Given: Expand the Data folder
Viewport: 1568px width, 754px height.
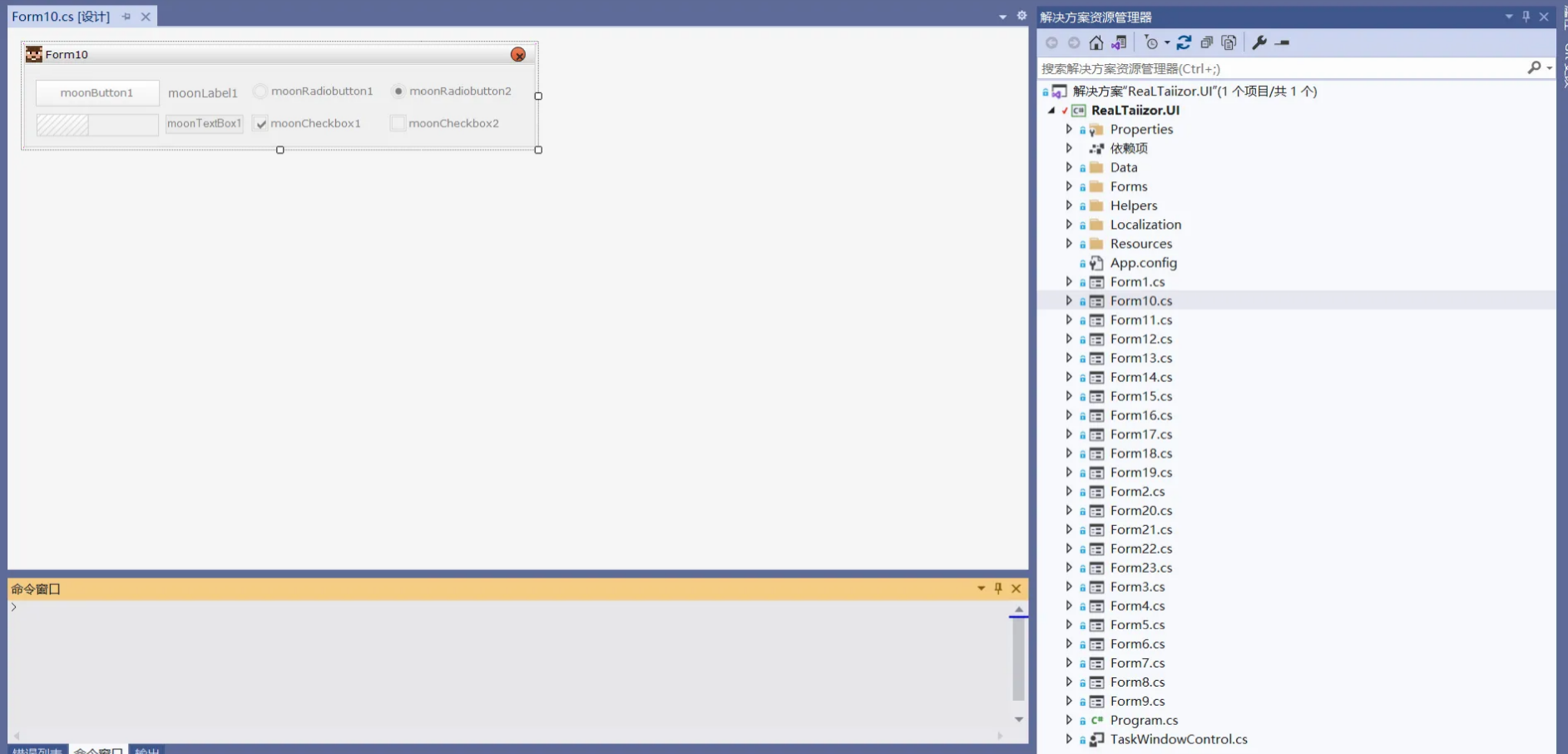Looking at the screenshot, I should 1069,167.
